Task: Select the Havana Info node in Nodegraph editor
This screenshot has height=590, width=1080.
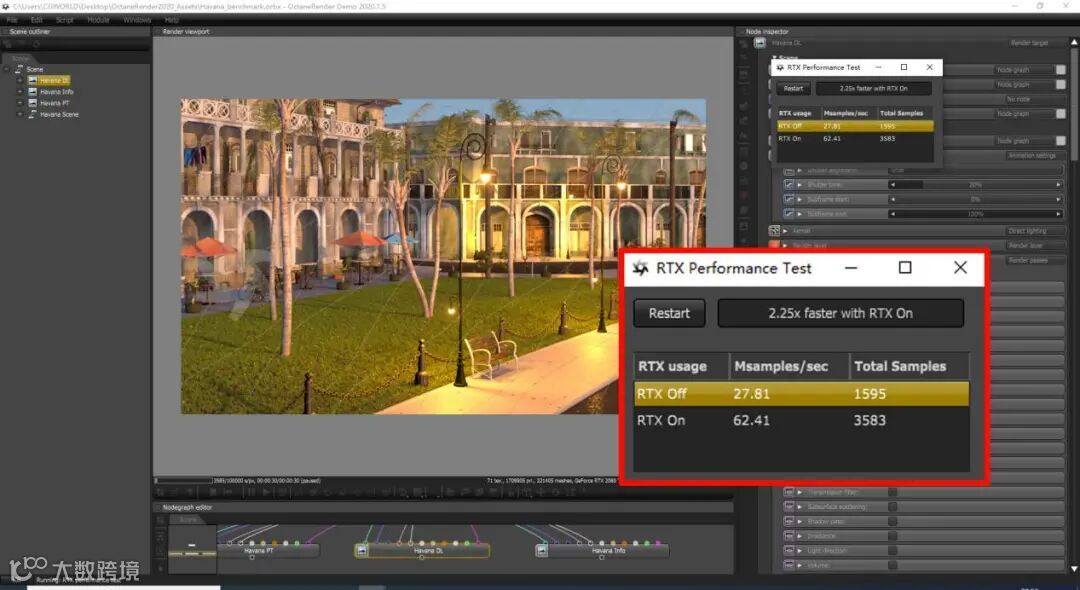Action: coord(602,551)
